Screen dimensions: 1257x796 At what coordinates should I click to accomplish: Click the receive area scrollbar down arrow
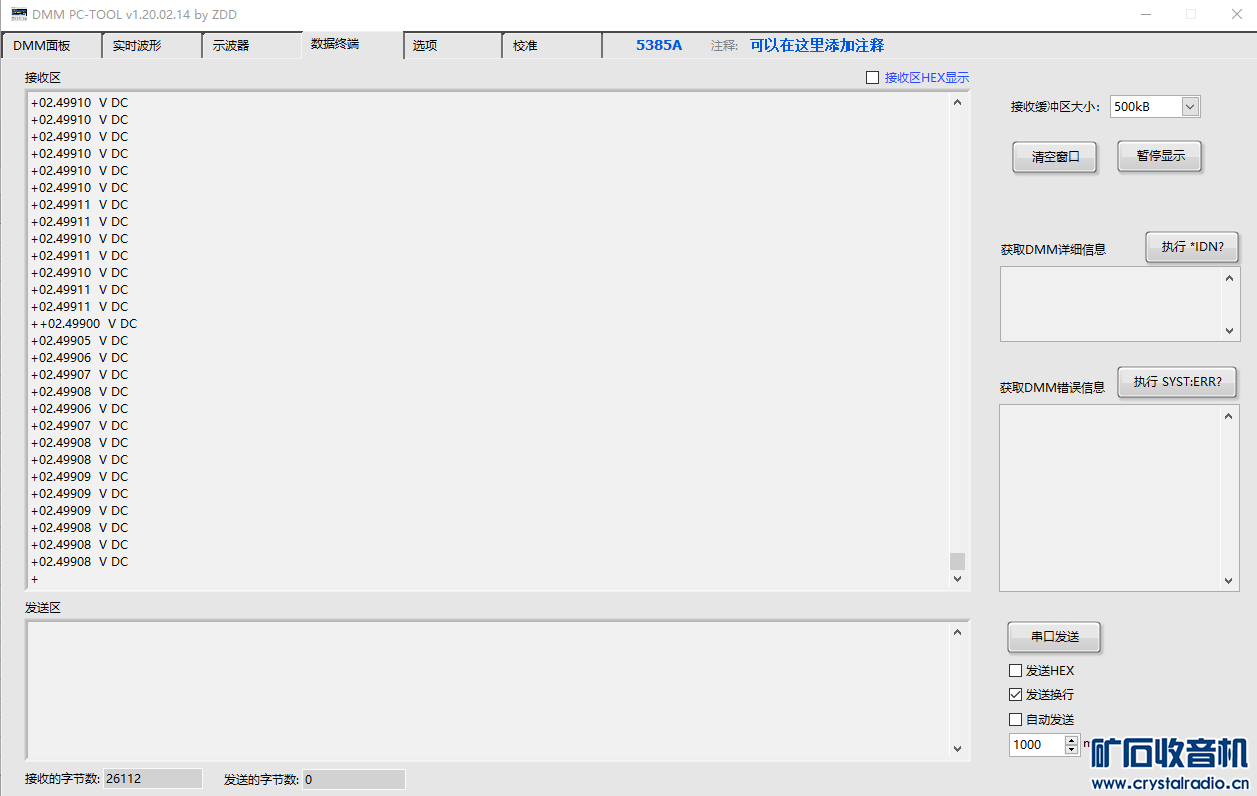[x=957, y=579]
